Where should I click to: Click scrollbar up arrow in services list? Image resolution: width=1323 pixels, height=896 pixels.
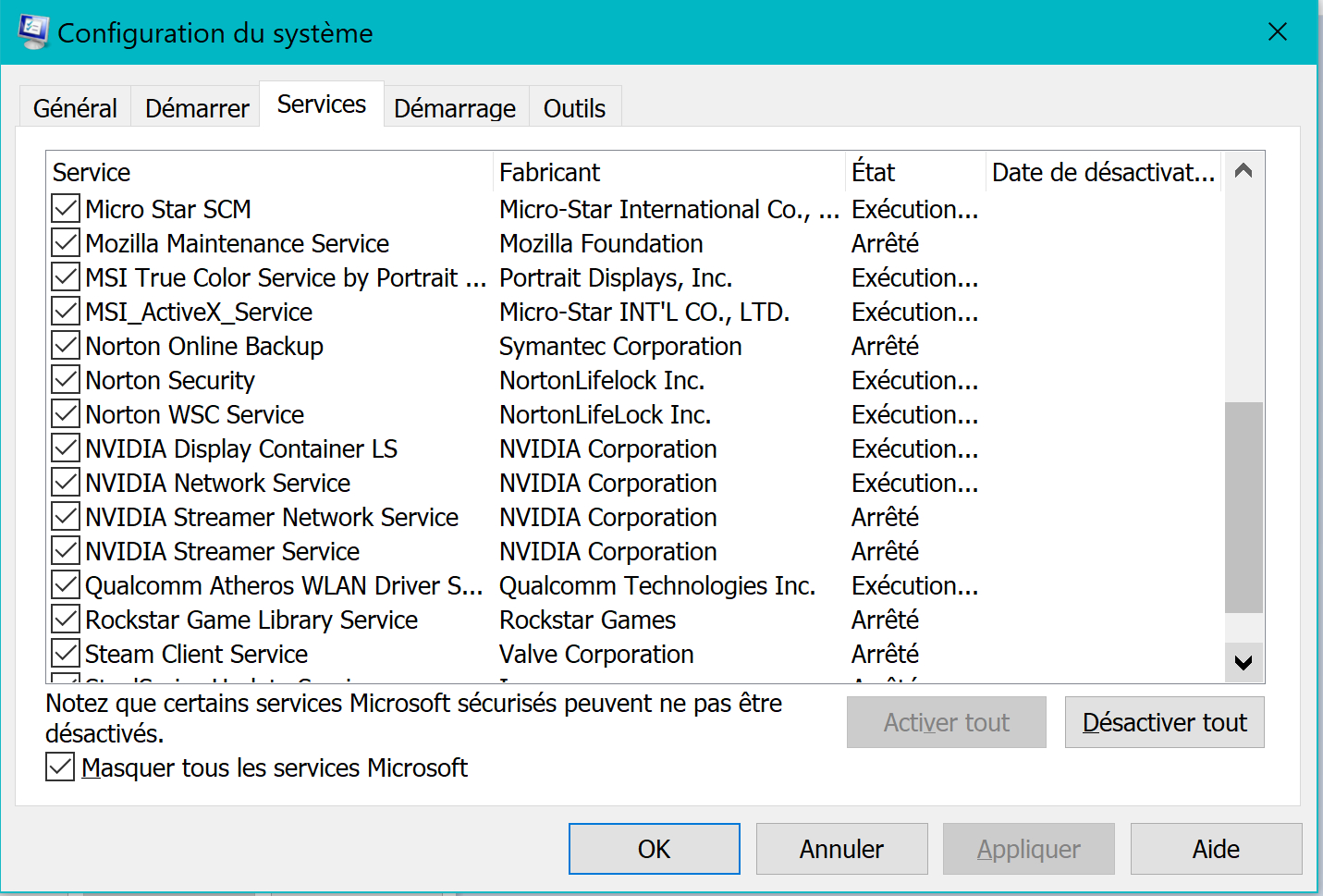(1243, 171)
